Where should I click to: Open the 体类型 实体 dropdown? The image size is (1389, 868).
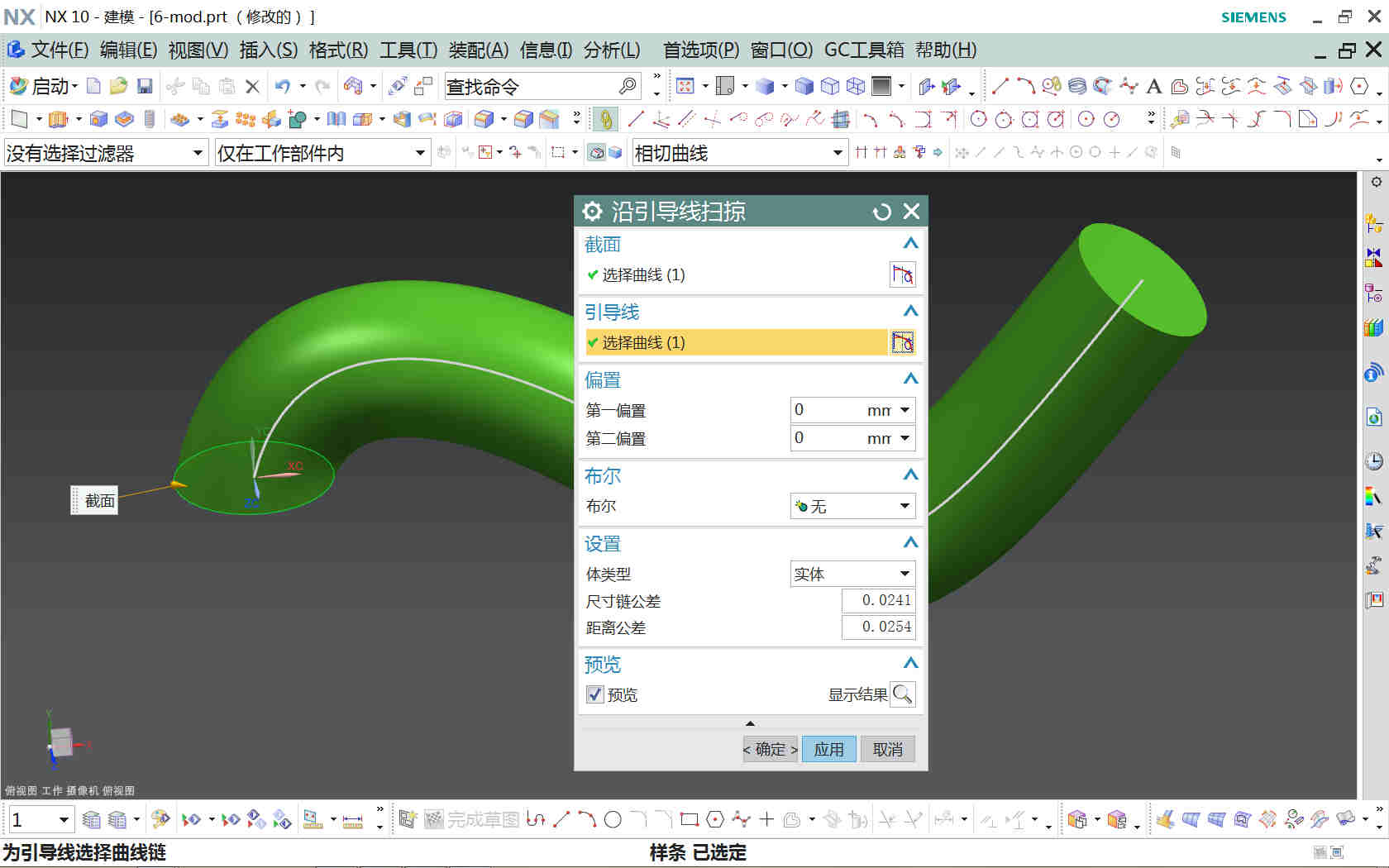[852, 574]
